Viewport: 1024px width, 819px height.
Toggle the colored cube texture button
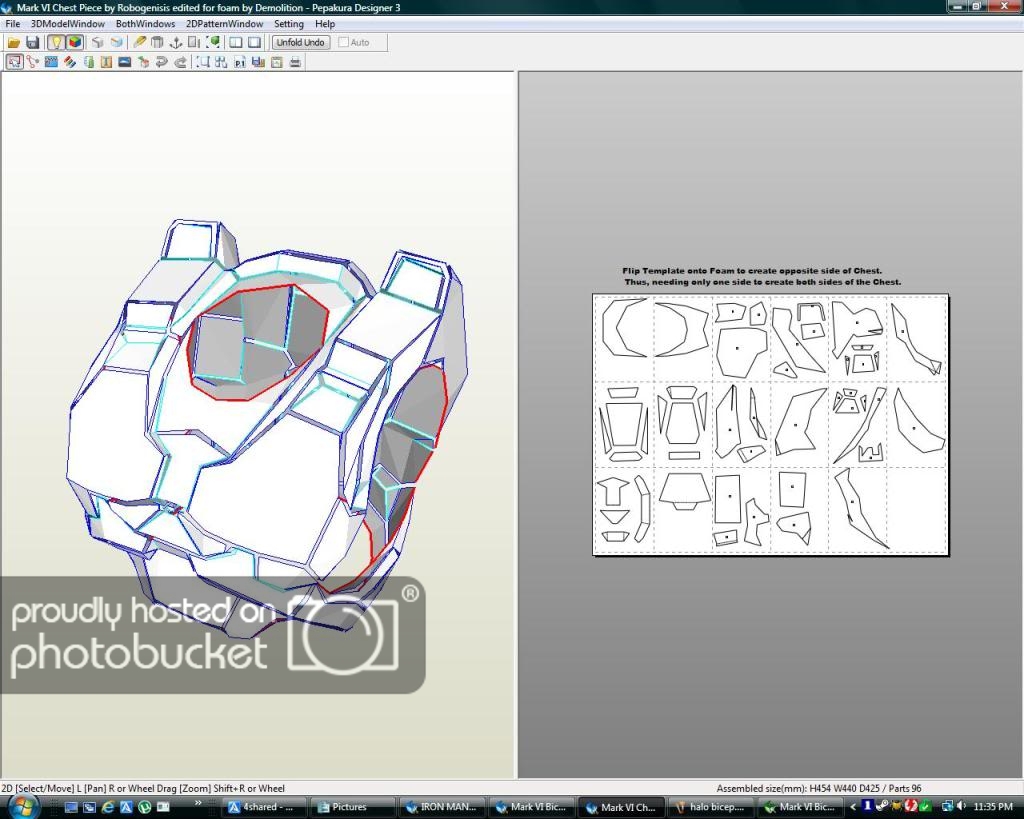click(x=74, y=42)
